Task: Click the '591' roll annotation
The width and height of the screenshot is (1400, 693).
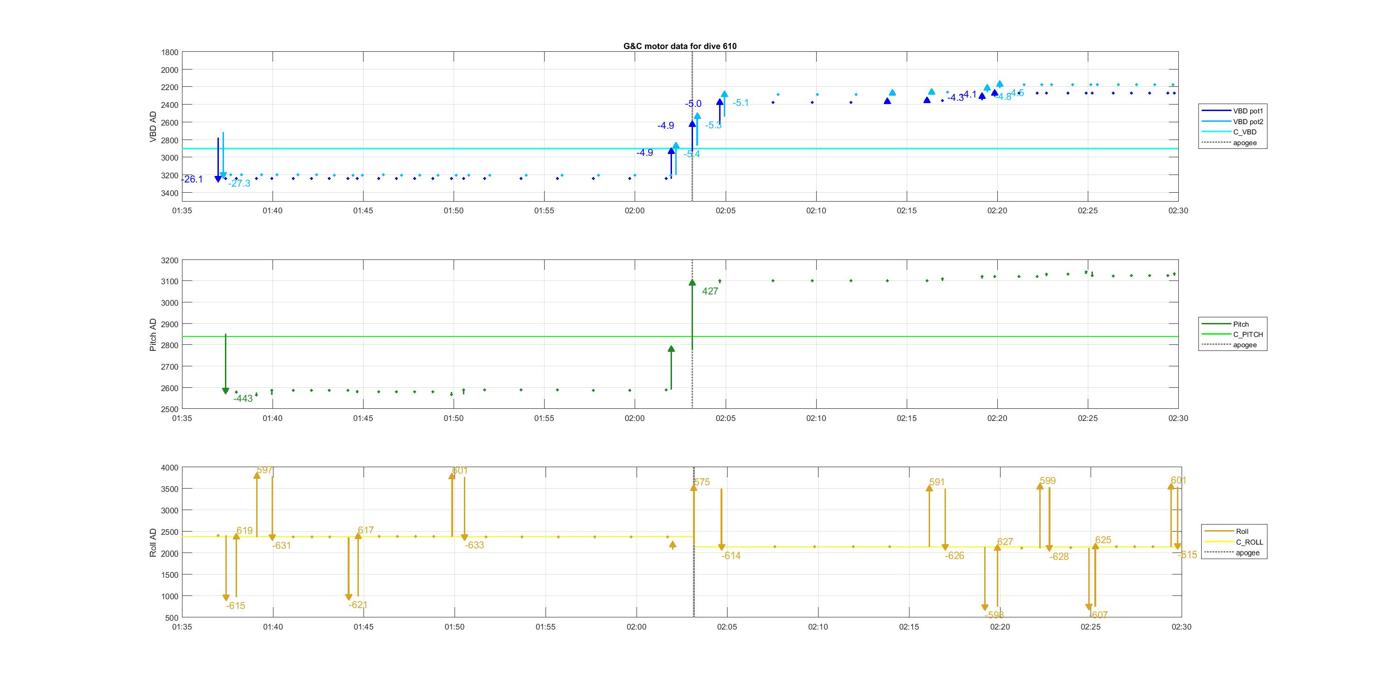Action: click(x=937, y=483)
